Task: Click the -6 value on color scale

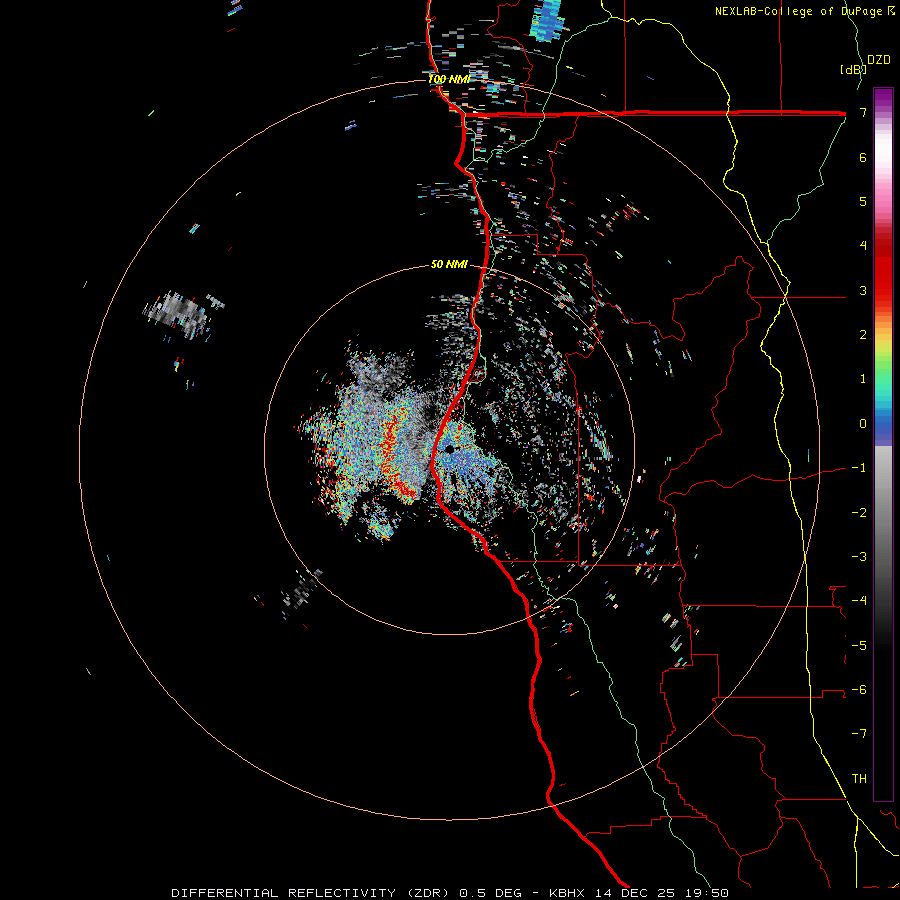Action: [x=859, y=689]
